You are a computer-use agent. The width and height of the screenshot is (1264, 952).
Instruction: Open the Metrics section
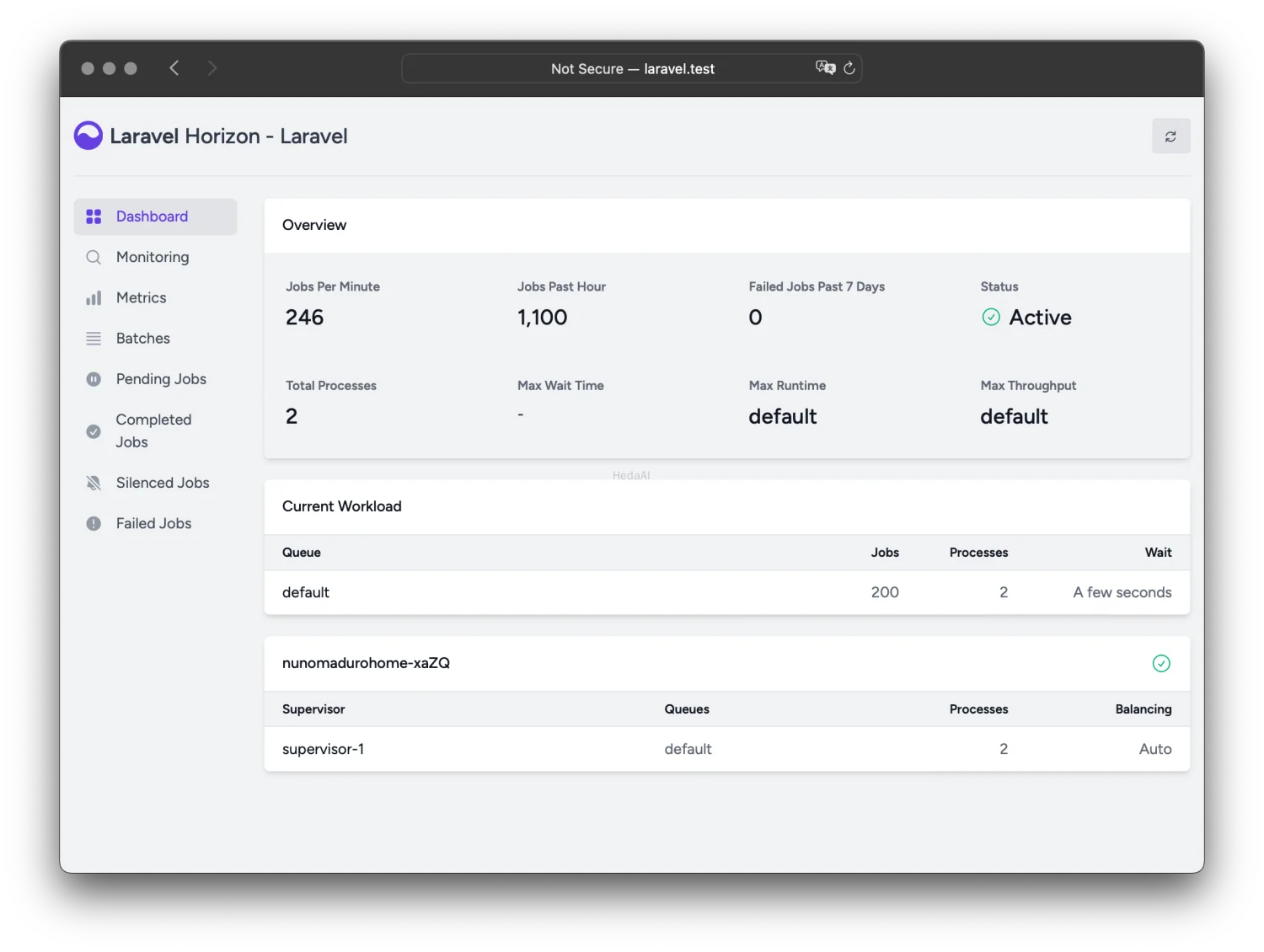click(155, 298)
